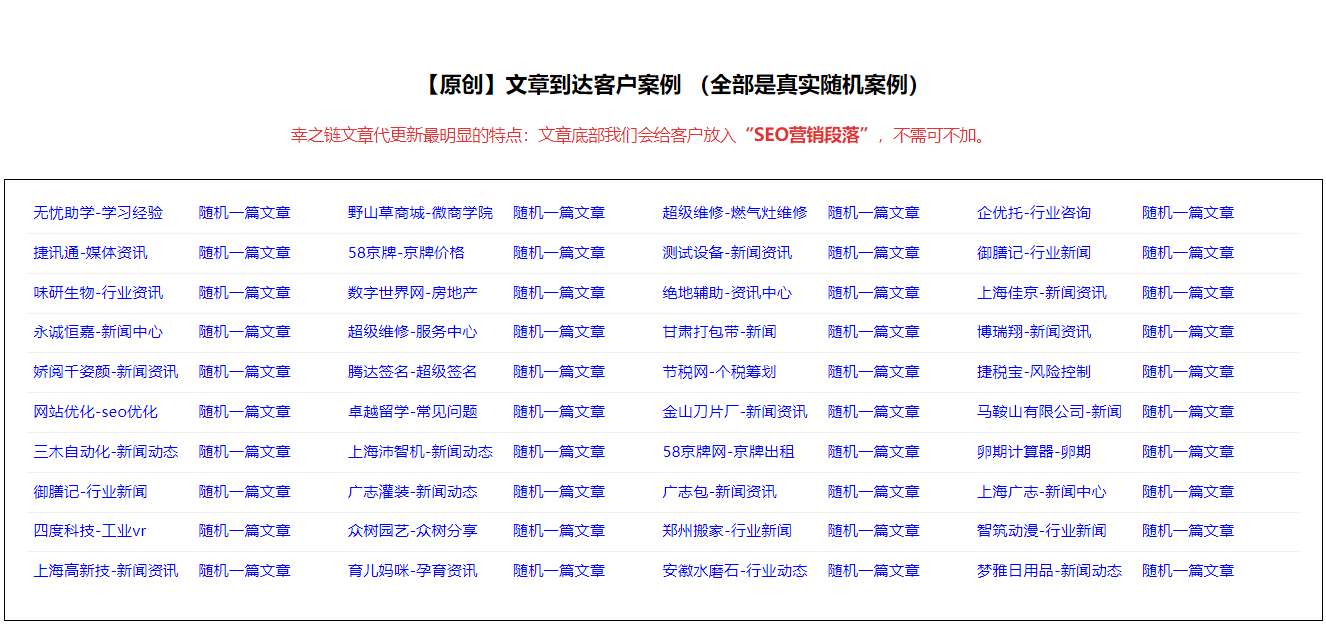This screenshot has width=1326, height=625.
Task: Go to 永诚恒嘉-新闻中心
Action: 98,332
